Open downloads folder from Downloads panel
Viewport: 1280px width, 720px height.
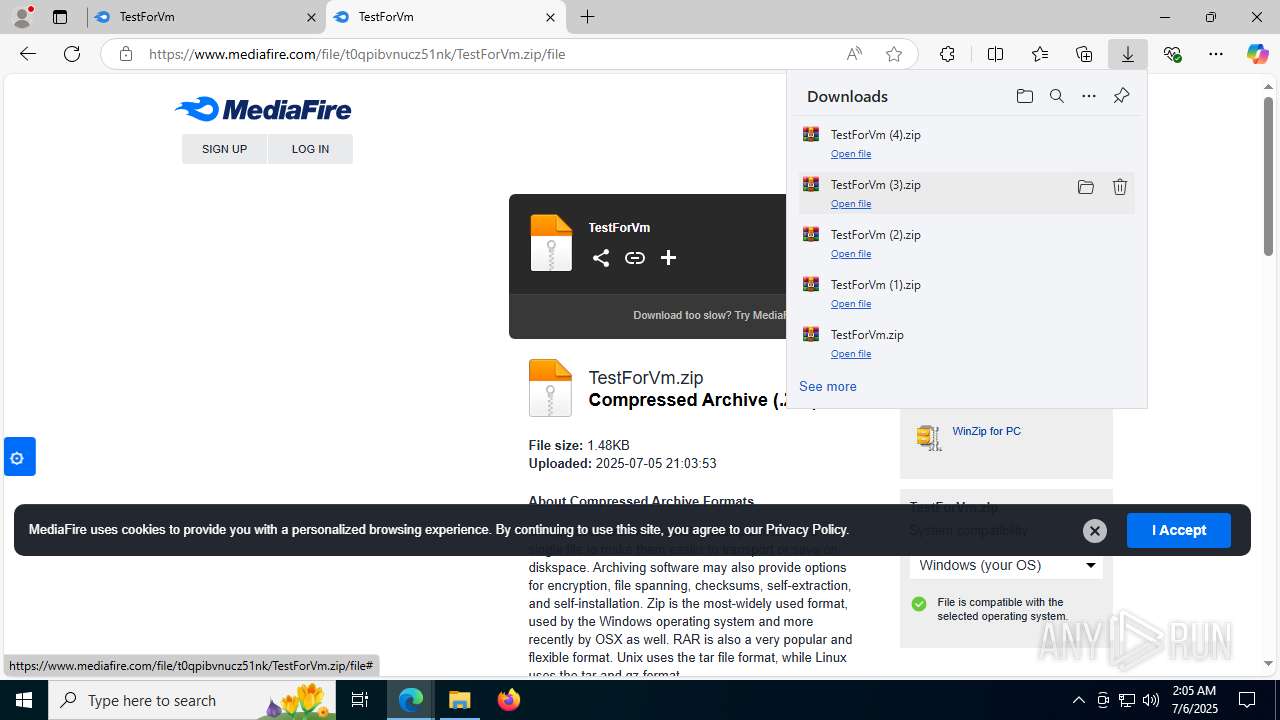(x=1024, y=96)
